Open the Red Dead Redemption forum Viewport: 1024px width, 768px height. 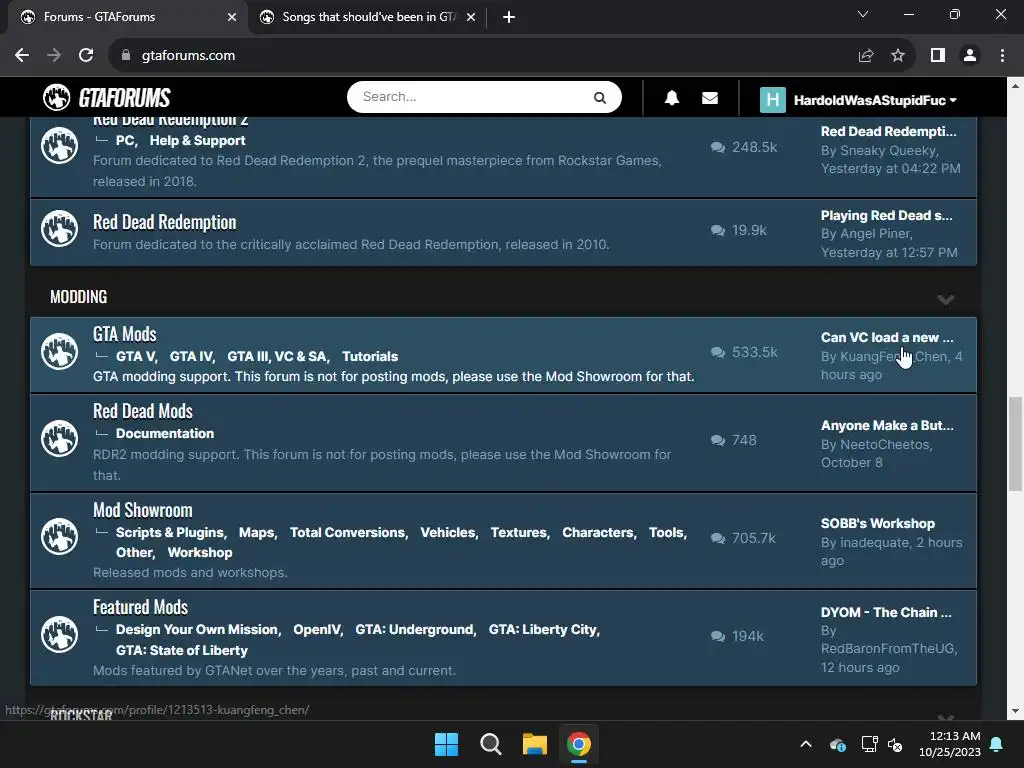tap(165, 222)
